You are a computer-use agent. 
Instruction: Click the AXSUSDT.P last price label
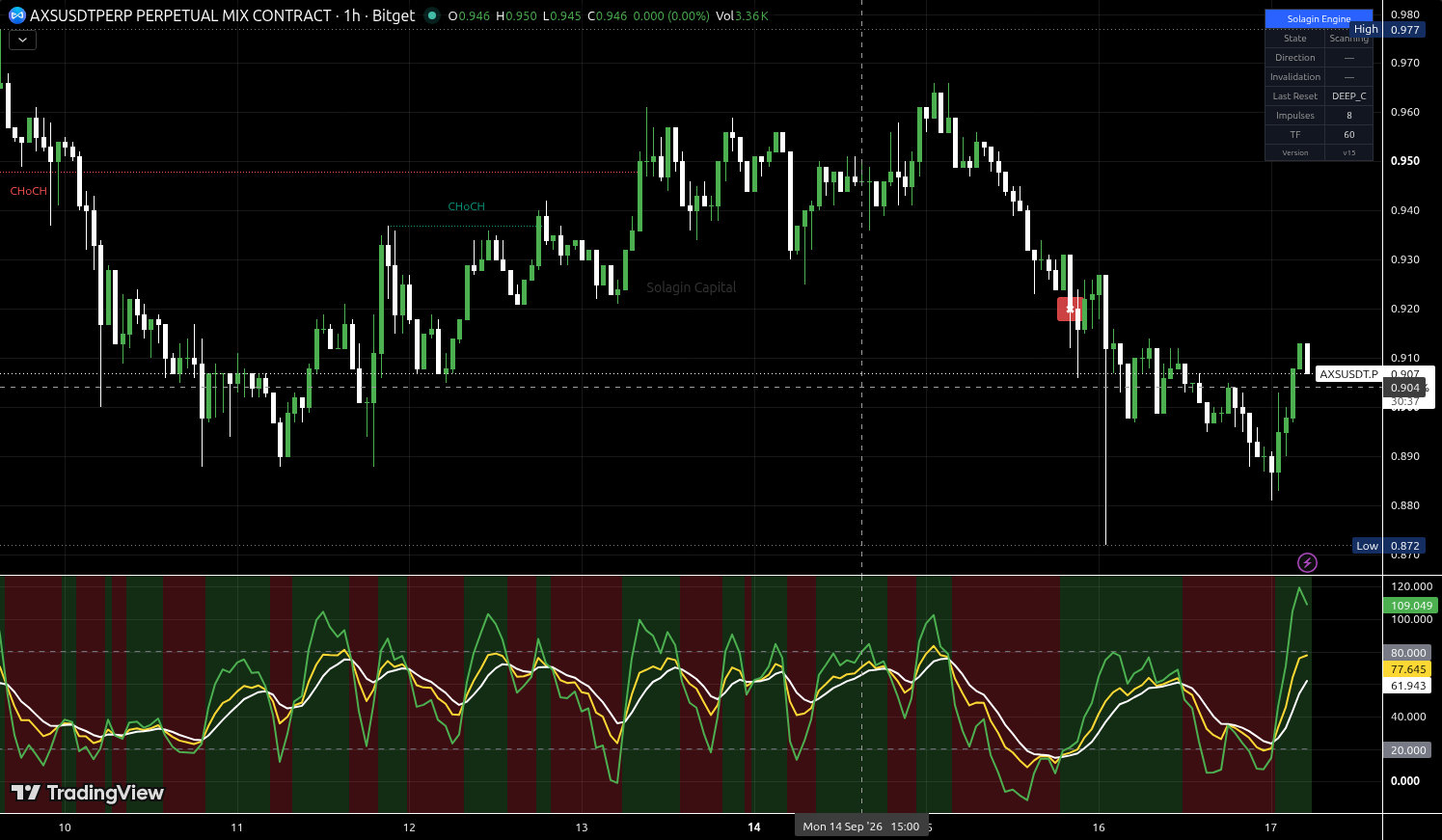(x=1348, y=374)
